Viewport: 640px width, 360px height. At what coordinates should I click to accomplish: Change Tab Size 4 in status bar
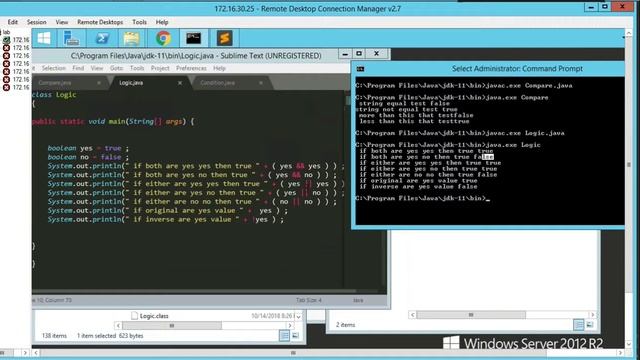[309, 300]
